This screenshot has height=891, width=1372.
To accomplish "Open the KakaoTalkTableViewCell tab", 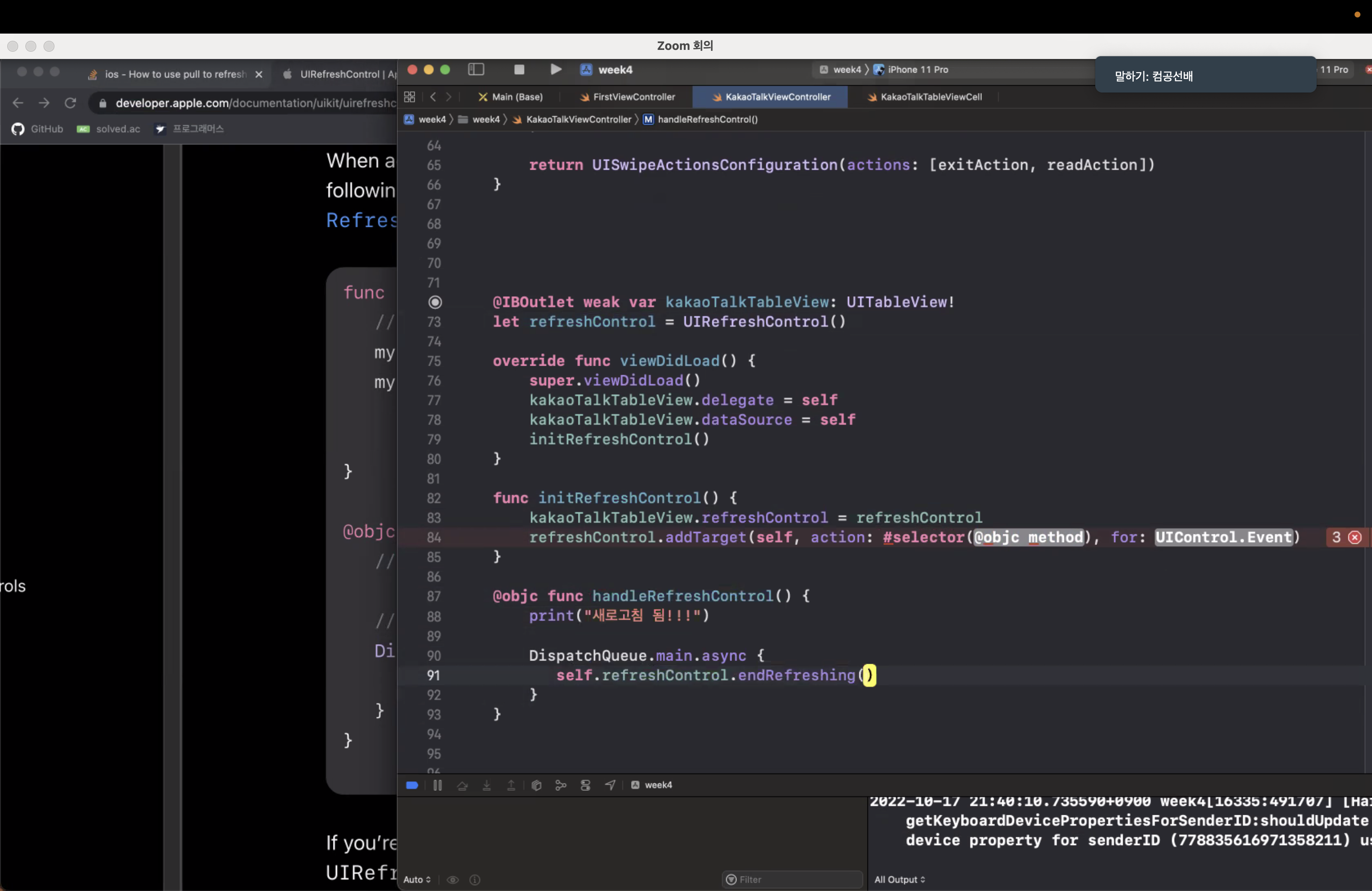I will pos(924,97).
